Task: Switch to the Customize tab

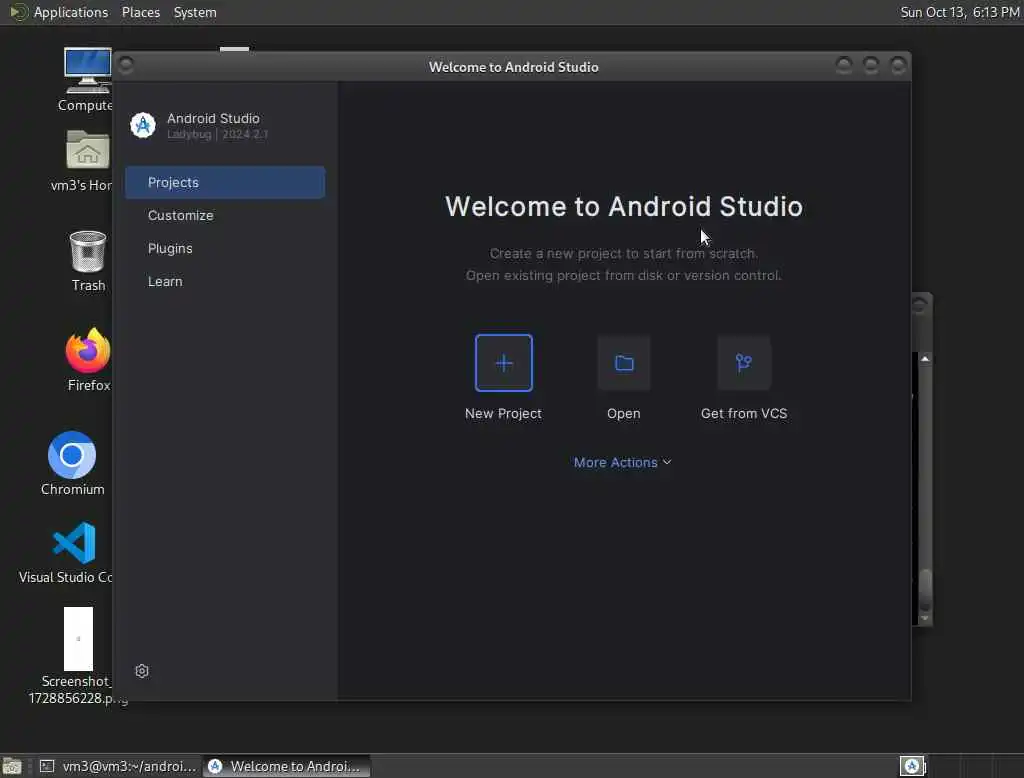Action: tap(225, 216)
